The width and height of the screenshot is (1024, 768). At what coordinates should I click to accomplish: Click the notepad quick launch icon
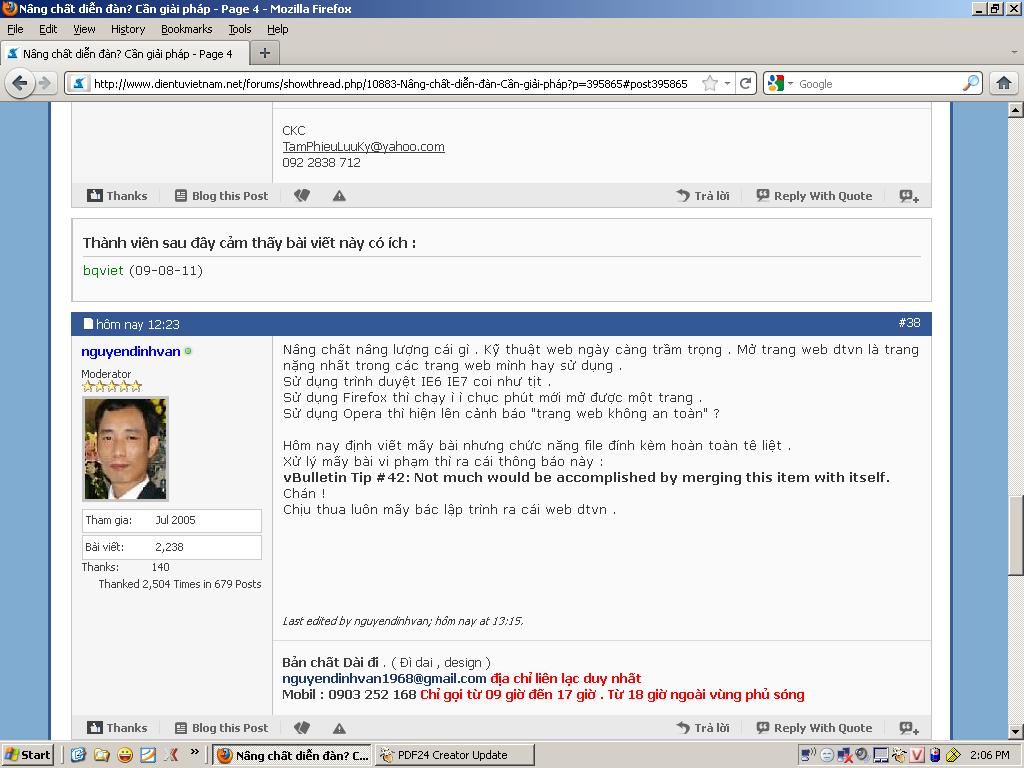(x=148, y=755)
